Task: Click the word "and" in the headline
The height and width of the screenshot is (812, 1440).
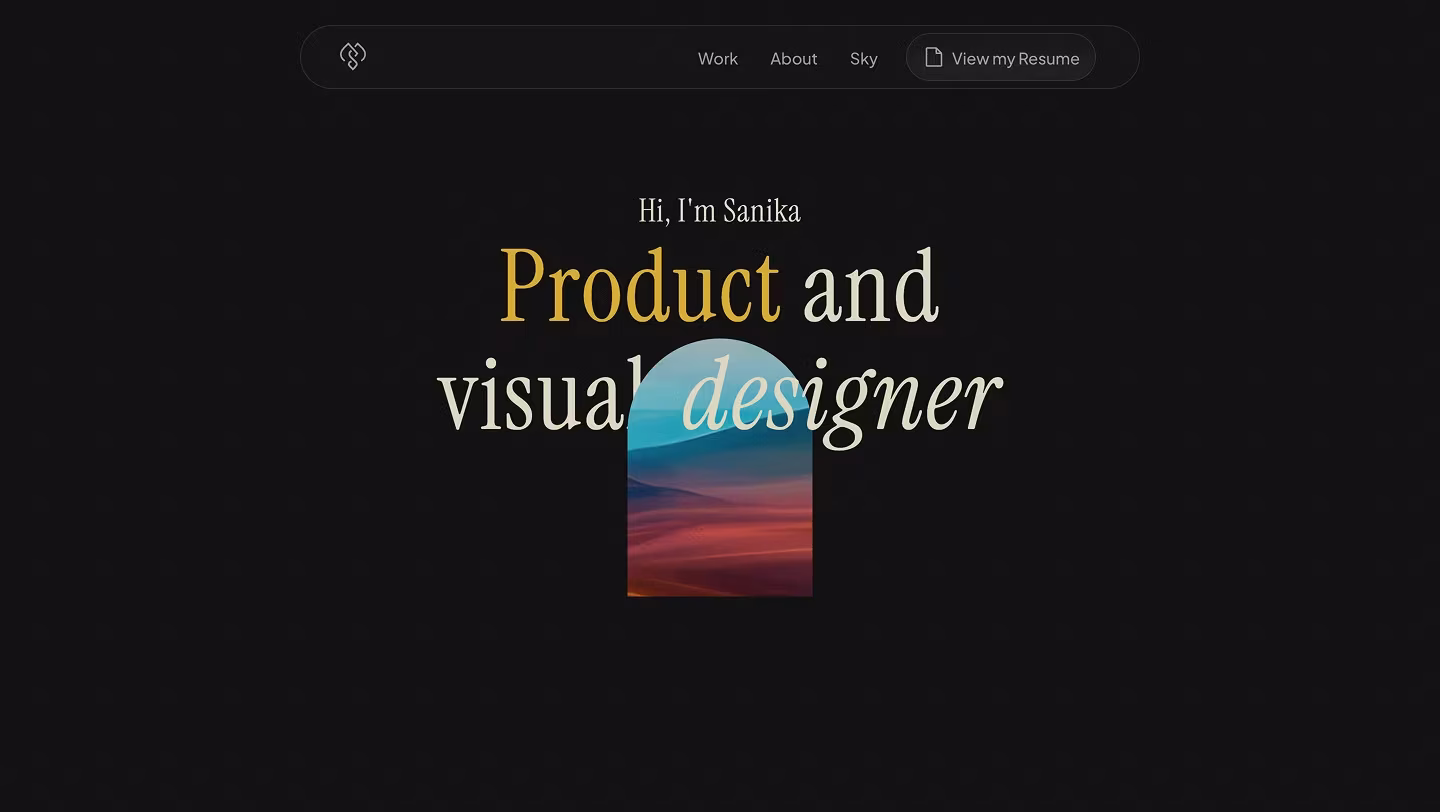Action: pos(870,286)
